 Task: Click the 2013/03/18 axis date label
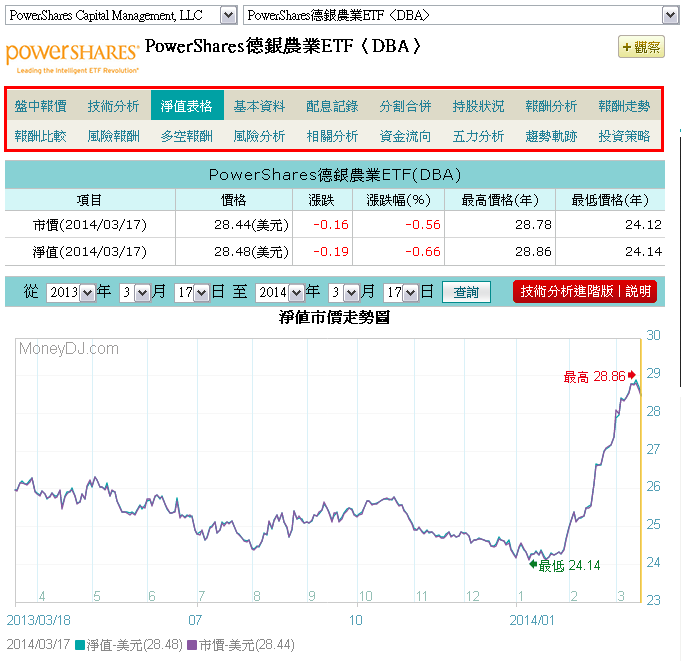39,620
